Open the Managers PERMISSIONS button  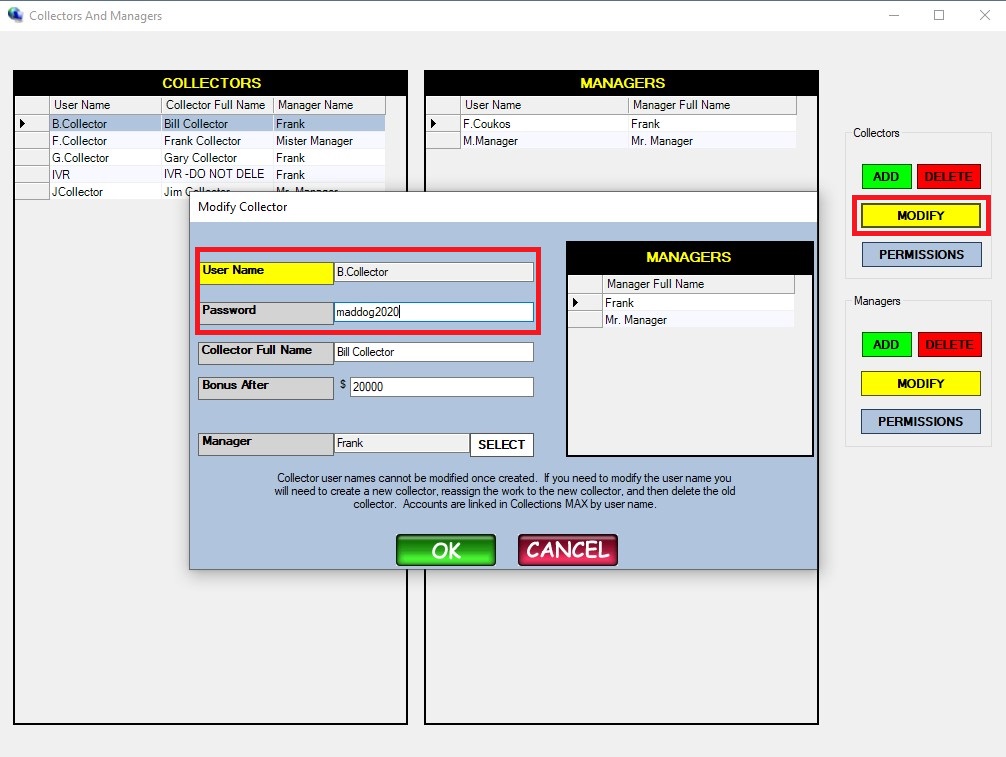tap(920, 422)
